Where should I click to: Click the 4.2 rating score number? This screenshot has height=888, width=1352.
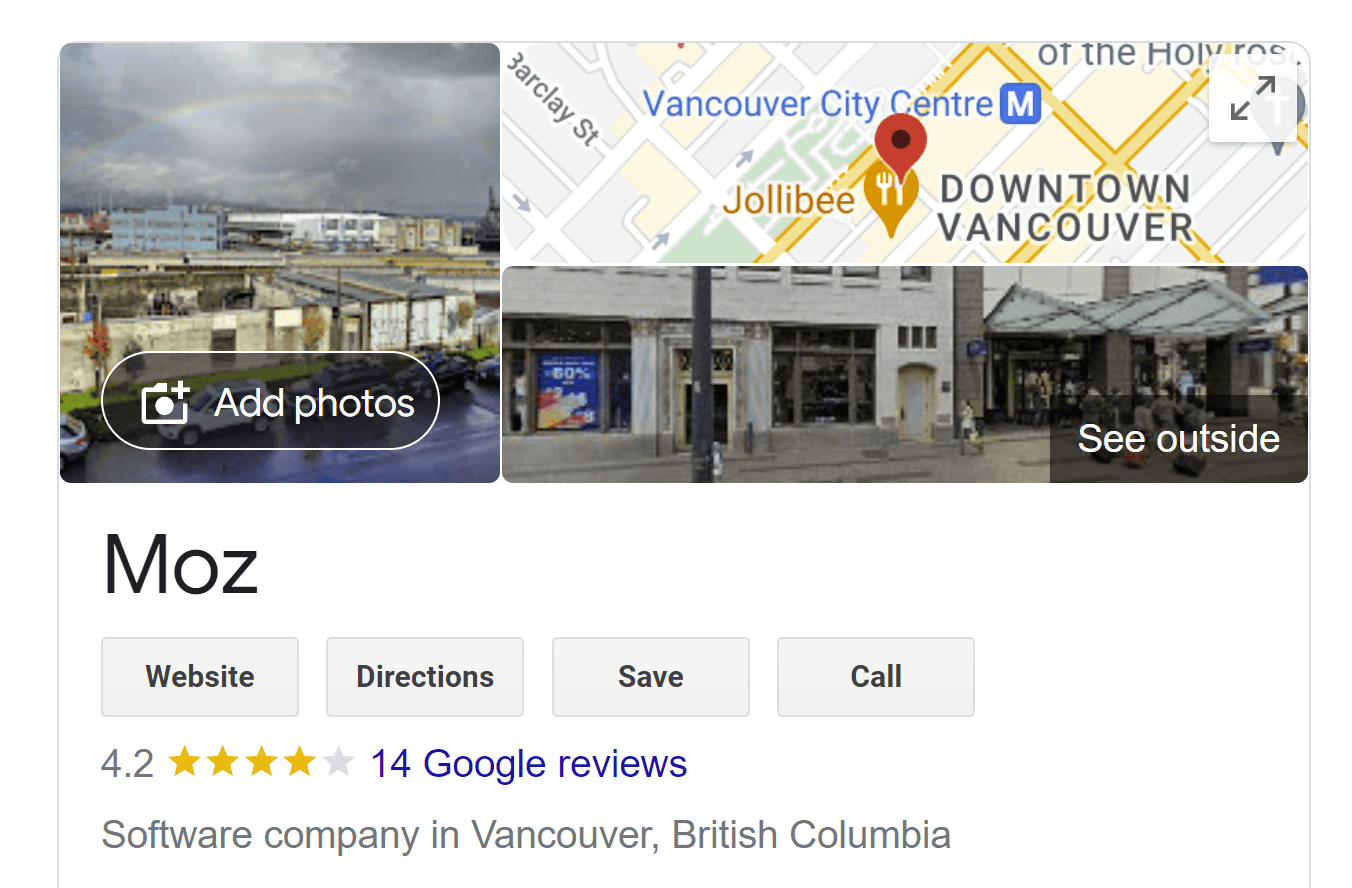[x=127, y=764]
